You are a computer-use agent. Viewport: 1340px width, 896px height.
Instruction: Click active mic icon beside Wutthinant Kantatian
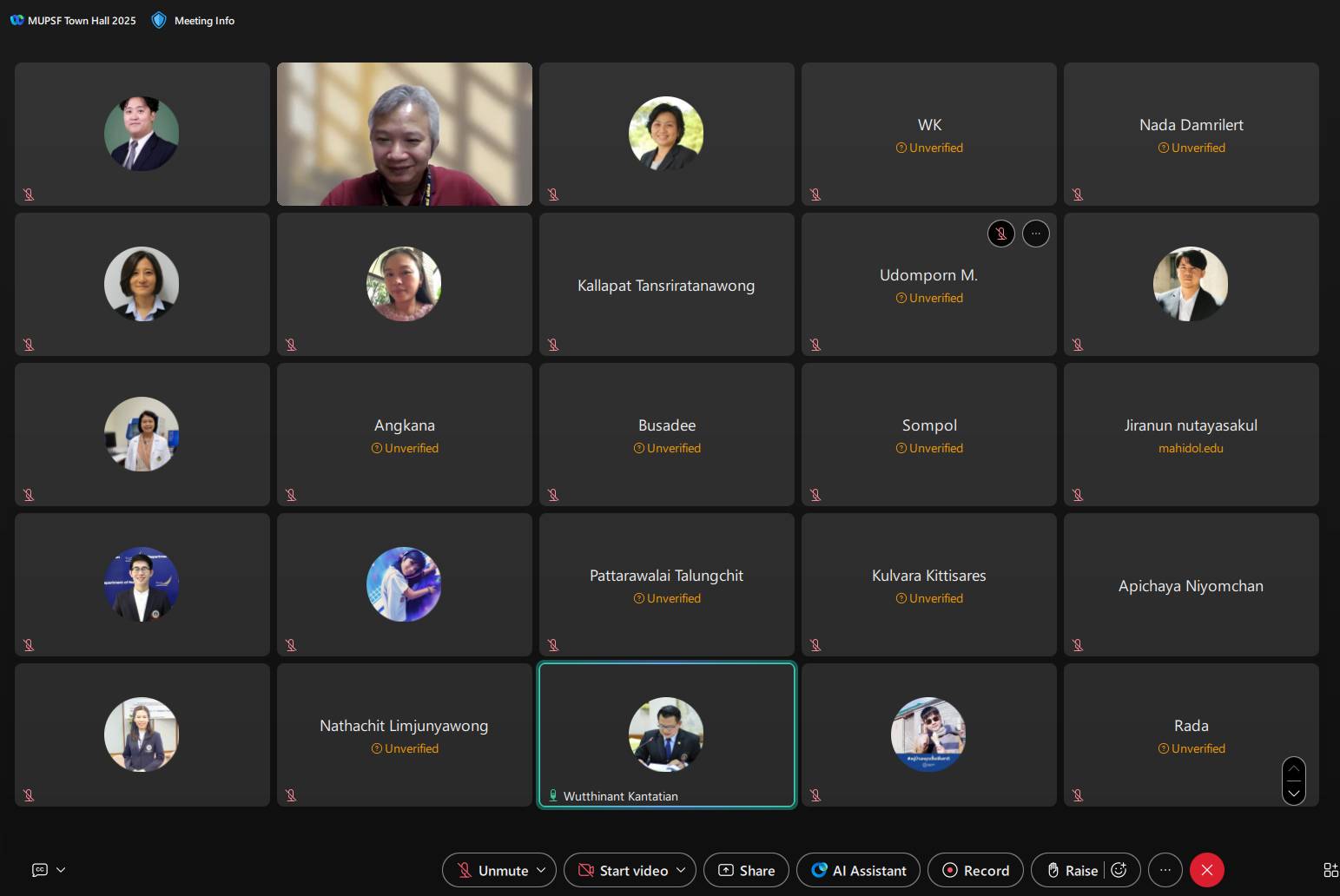coord(553,795)
